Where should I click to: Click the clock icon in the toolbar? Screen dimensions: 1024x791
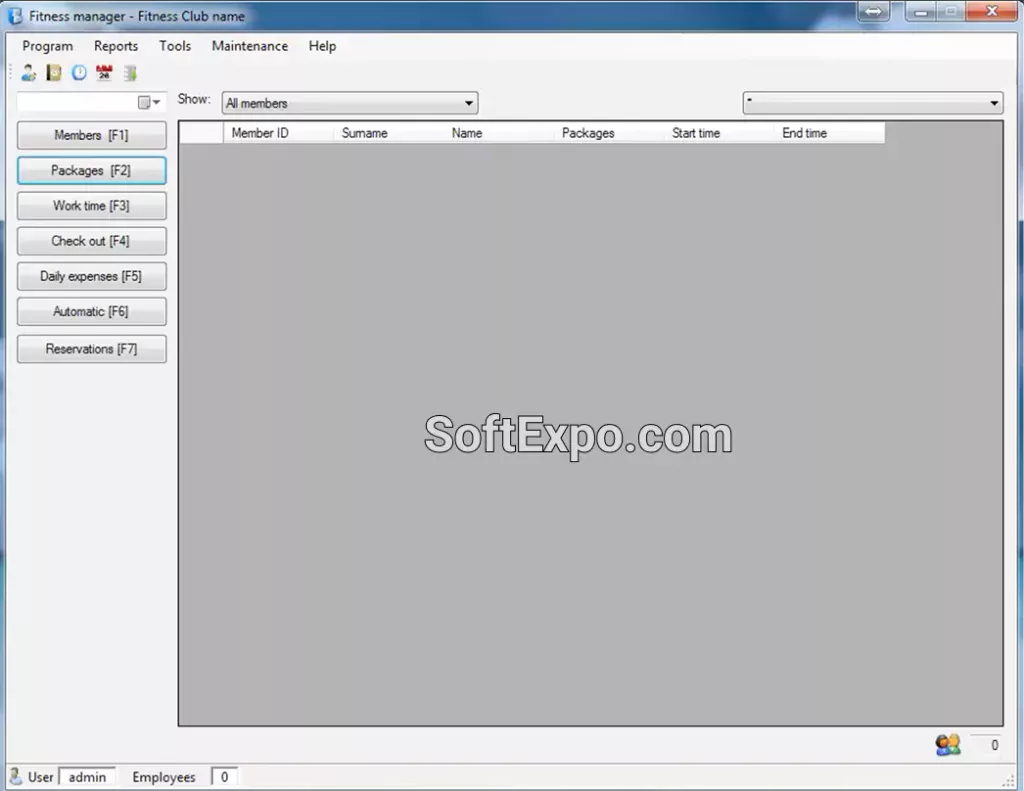[x=78, y=72]
